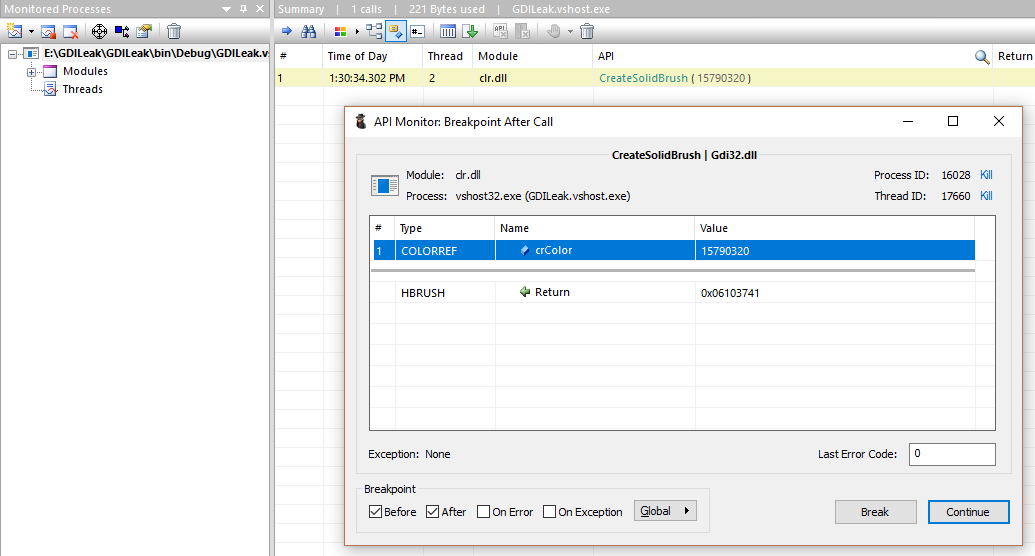Enable the On Exception breakpoint checkbox

[549, 512]
